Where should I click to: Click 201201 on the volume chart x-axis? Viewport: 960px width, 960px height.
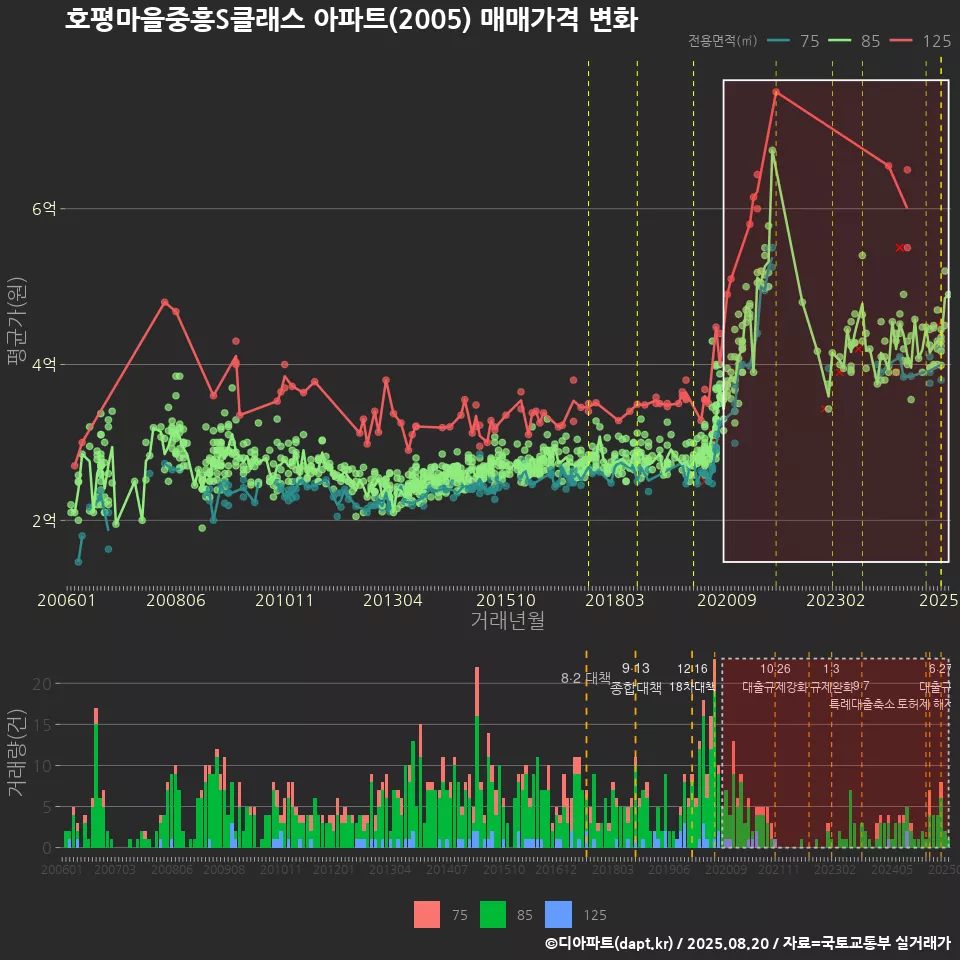[x=334, y=869]
